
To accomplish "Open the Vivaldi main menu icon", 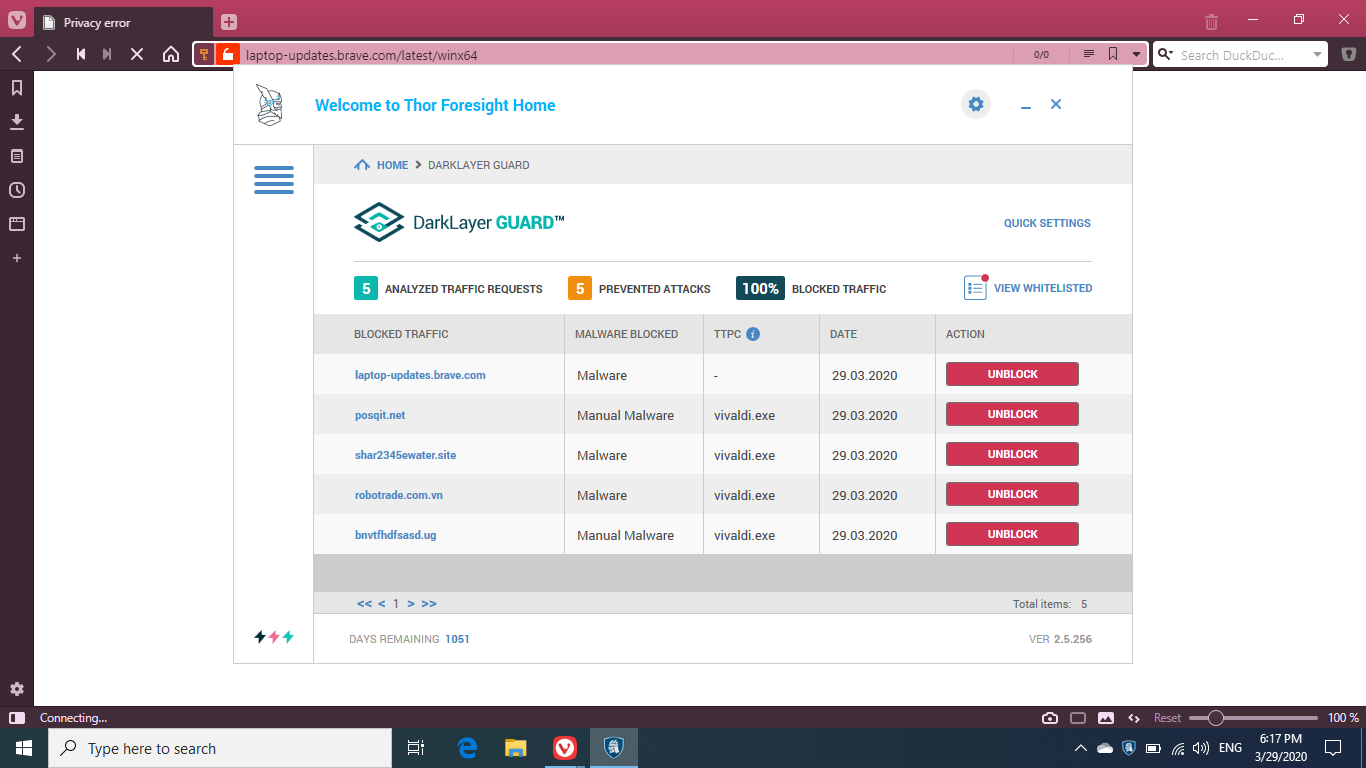I will click(17, 21).
